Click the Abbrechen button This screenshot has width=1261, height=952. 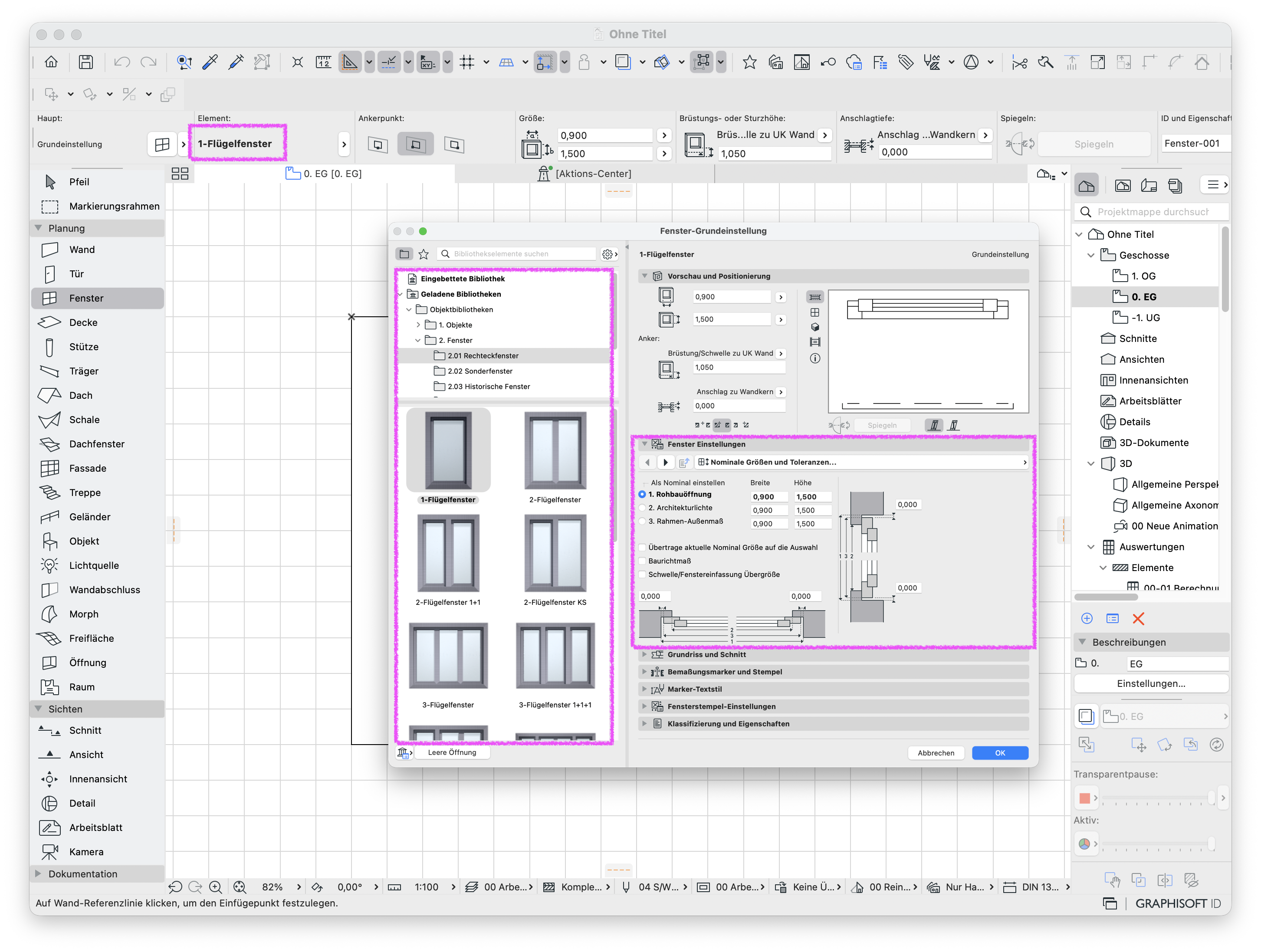pos(936,754)
